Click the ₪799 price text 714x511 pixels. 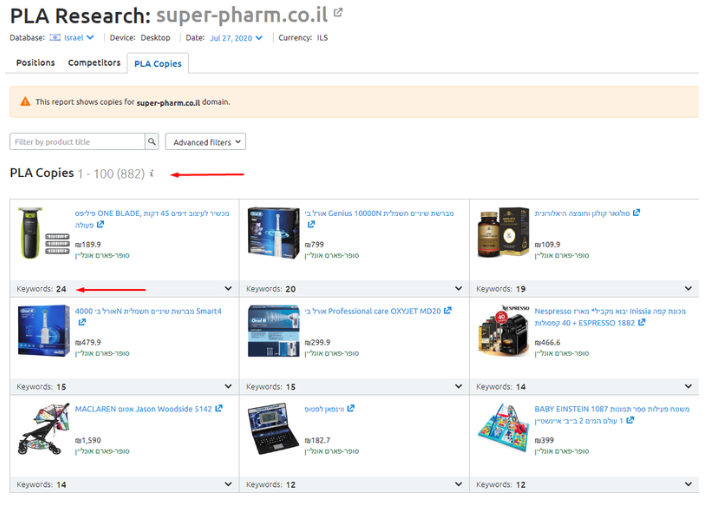point(314,245)
